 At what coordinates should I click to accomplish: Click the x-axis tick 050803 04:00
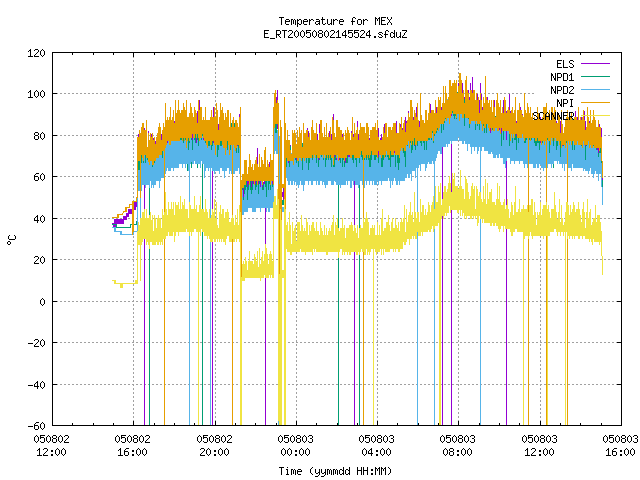[x=376, y=446]
